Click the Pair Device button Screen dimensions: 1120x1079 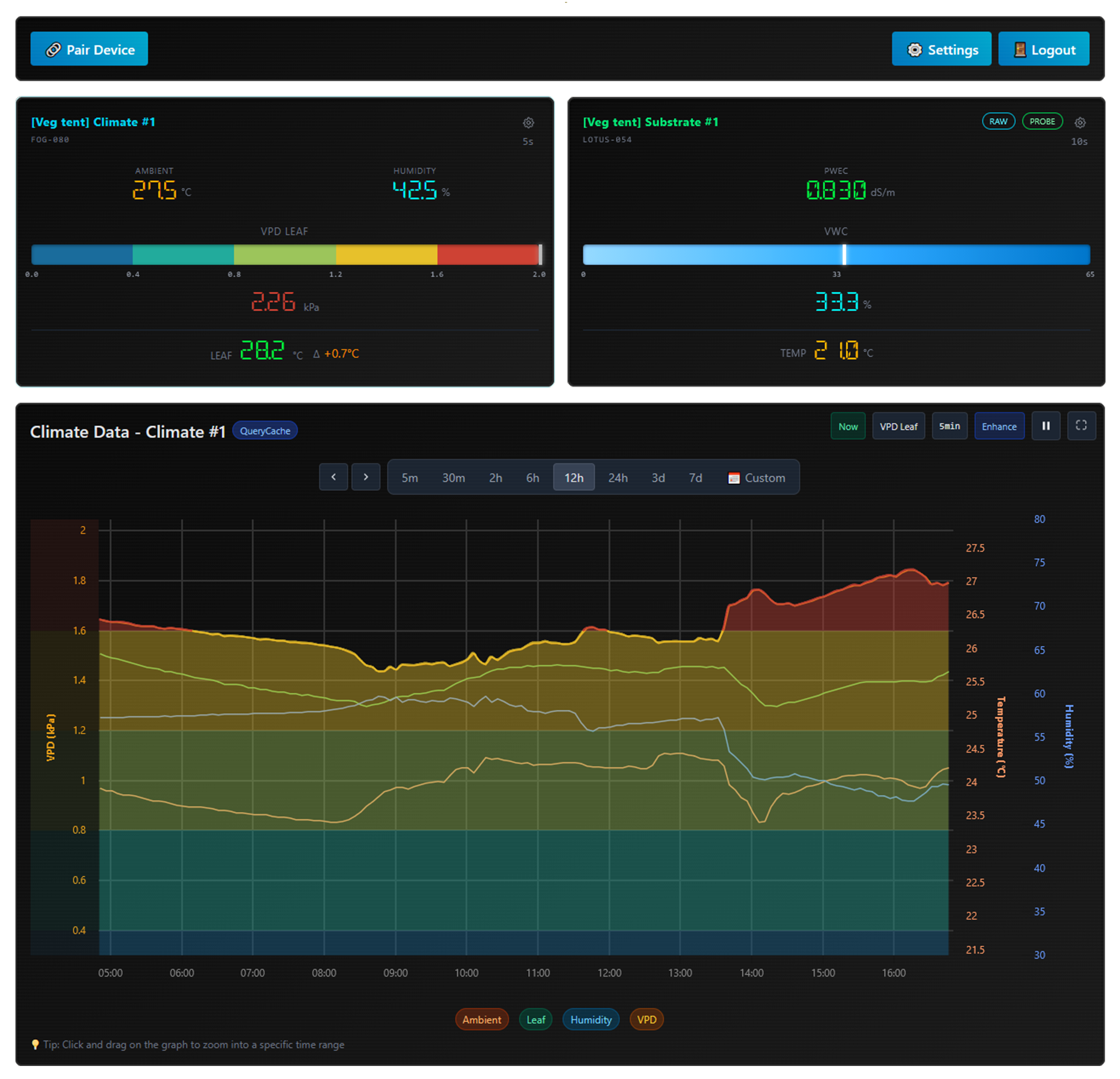coord(89,49)
